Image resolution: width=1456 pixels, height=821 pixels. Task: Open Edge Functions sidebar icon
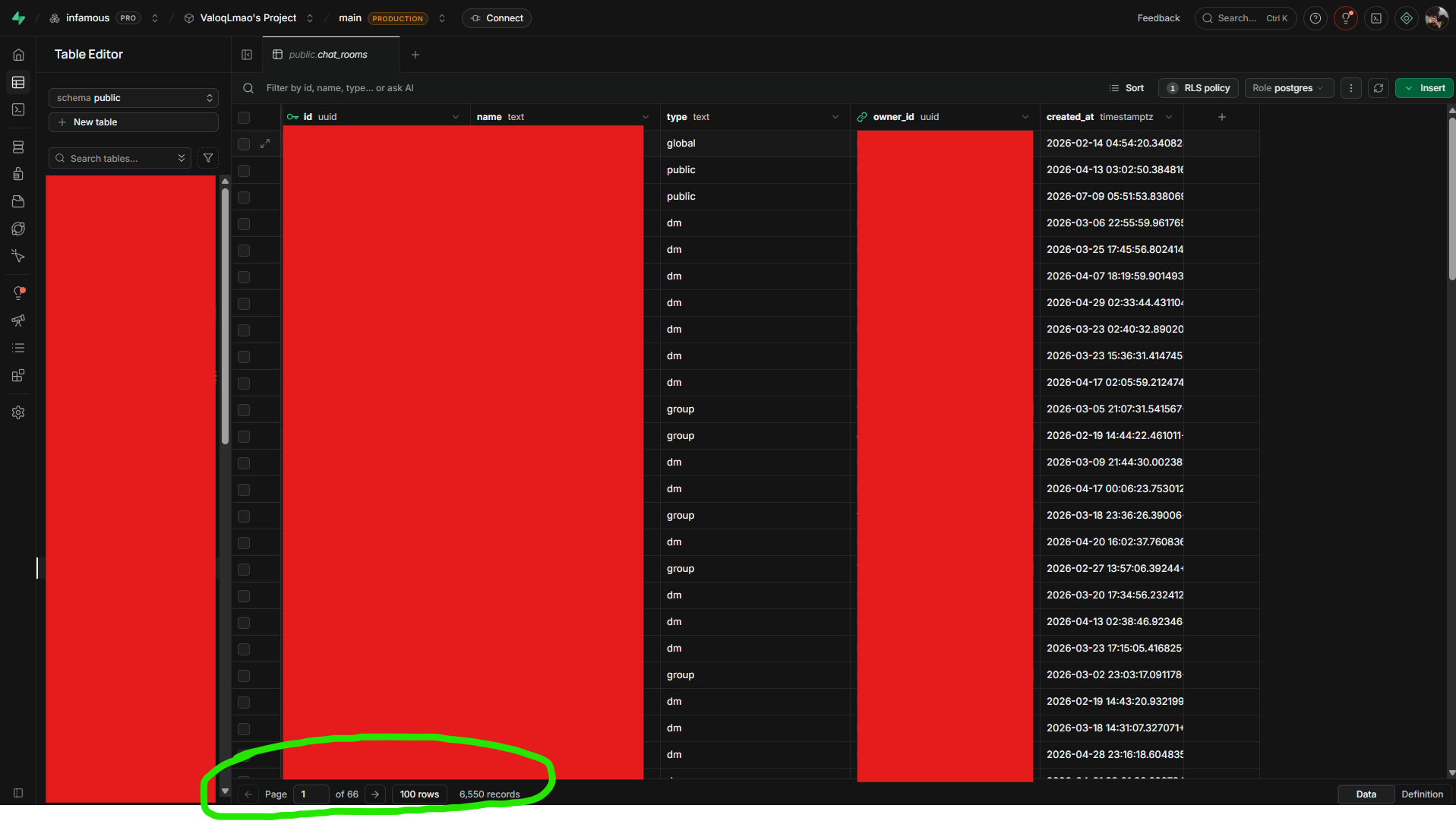(19, 229)
